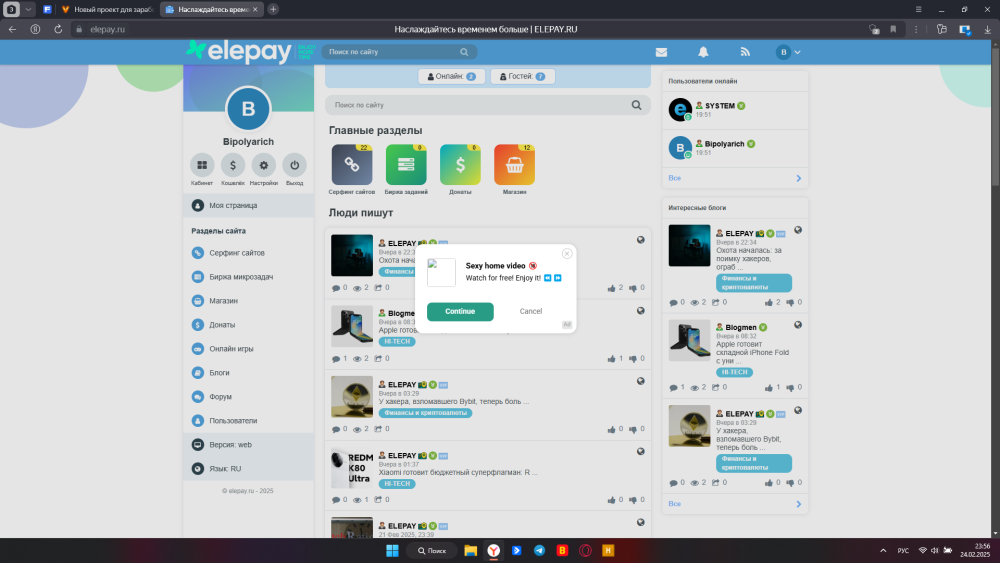
Task: Open the Кабинет dashboard icon
Action: [202, 165]
